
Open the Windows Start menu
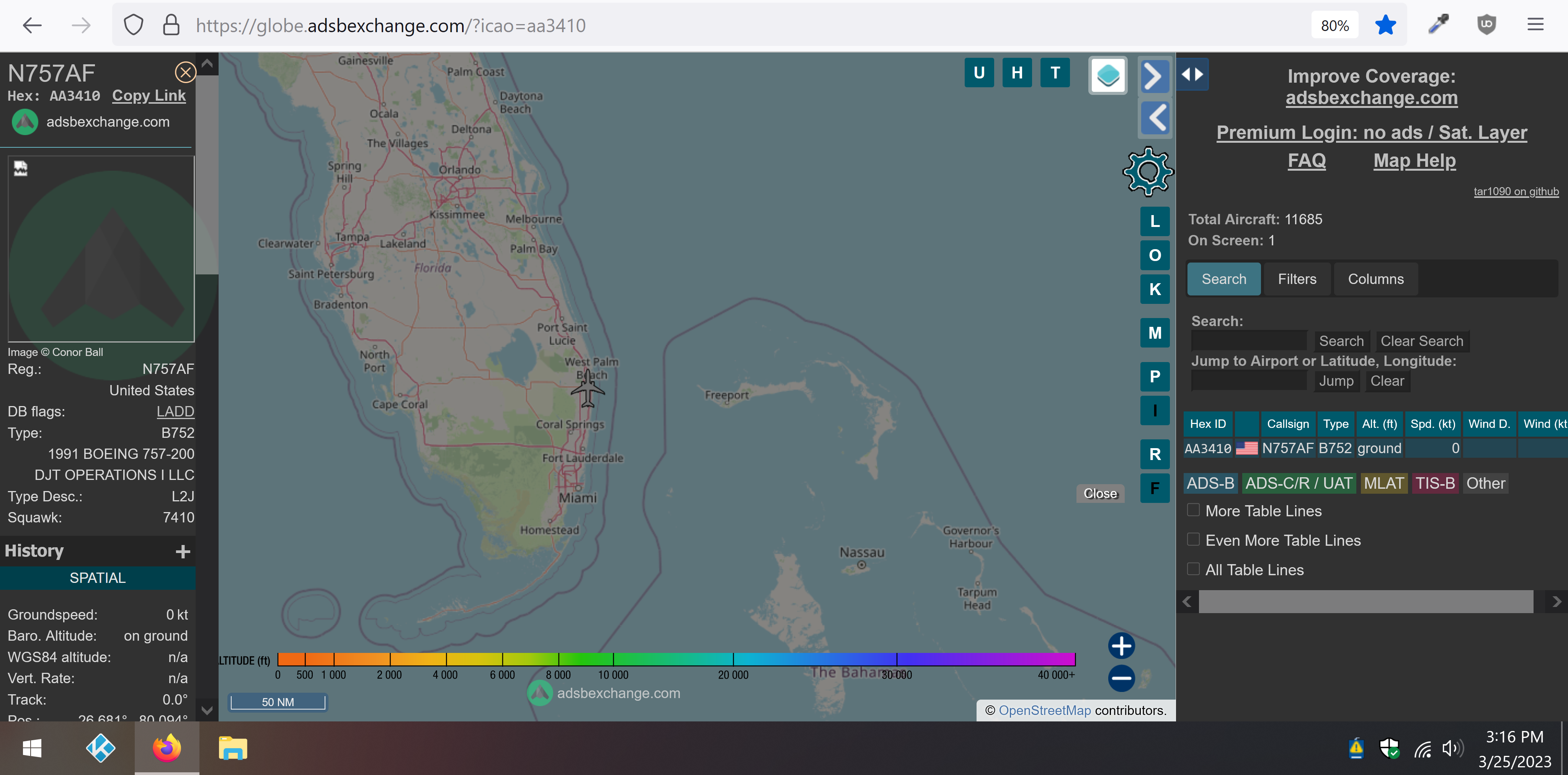[x=32, y=748]
